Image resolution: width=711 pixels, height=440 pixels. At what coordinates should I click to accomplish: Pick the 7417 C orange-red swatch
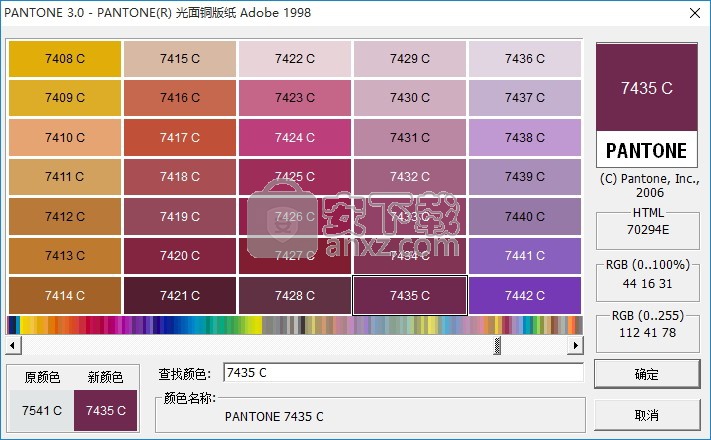point(180,138)
